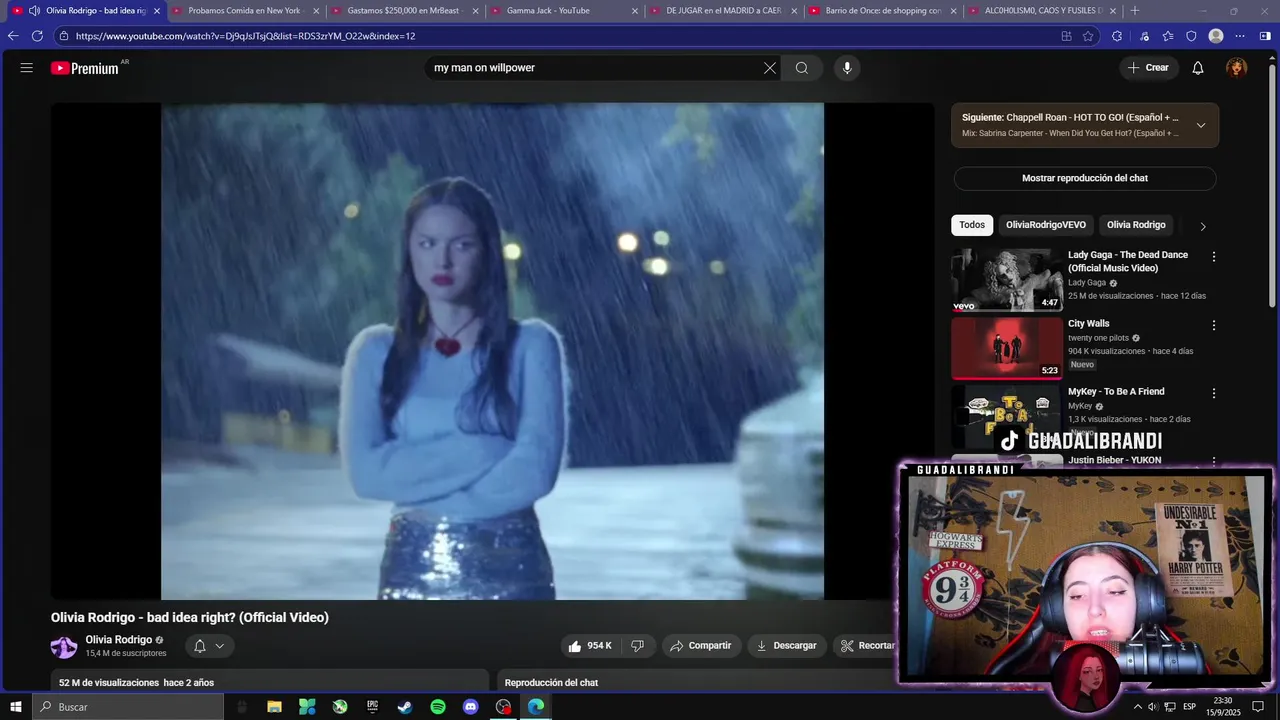
Task: Open the City Walls video thumbnail
Action: [x=1007, y=348]
